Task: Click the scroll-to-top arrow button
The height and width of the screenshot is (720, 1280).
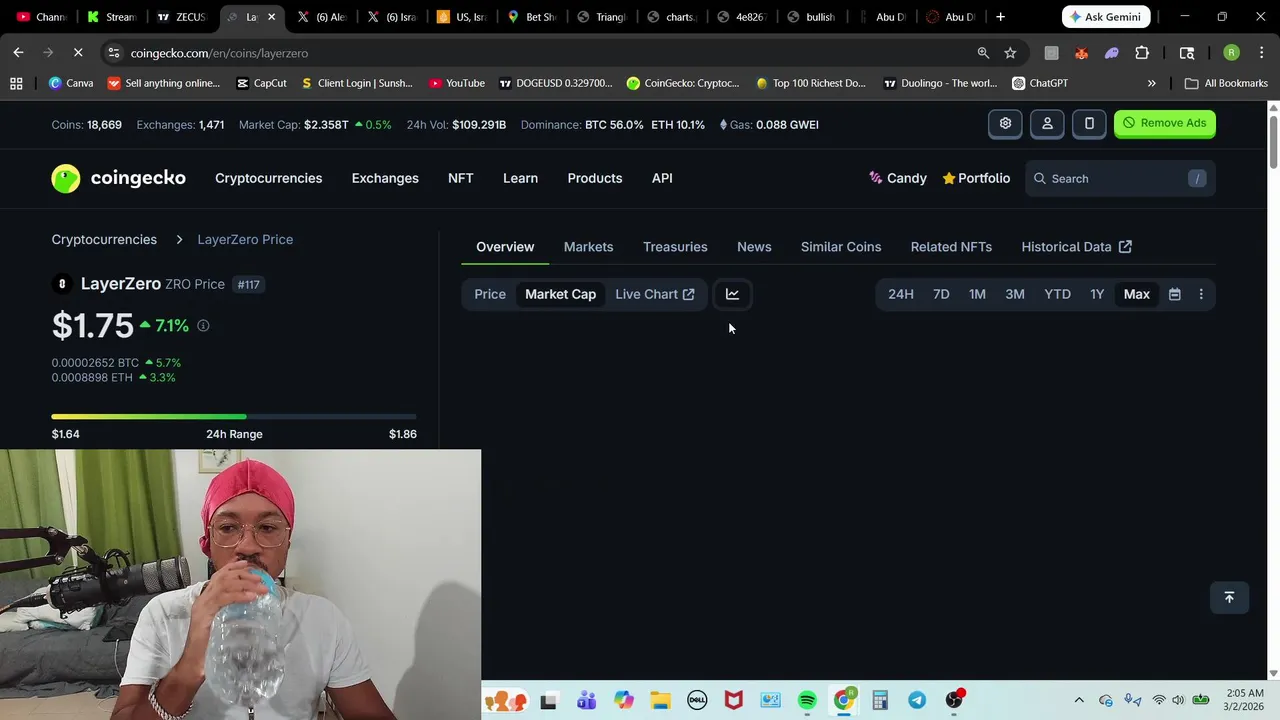Action: [1229, 597]
